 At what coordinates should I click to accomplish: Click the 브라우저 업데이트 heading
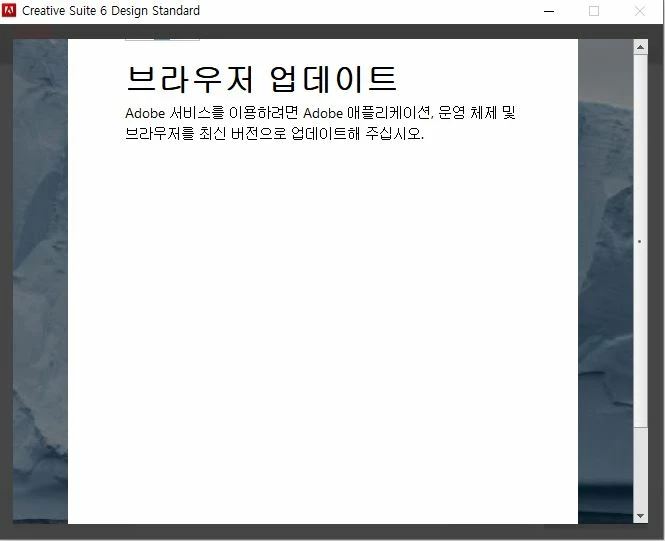point(262,79)
